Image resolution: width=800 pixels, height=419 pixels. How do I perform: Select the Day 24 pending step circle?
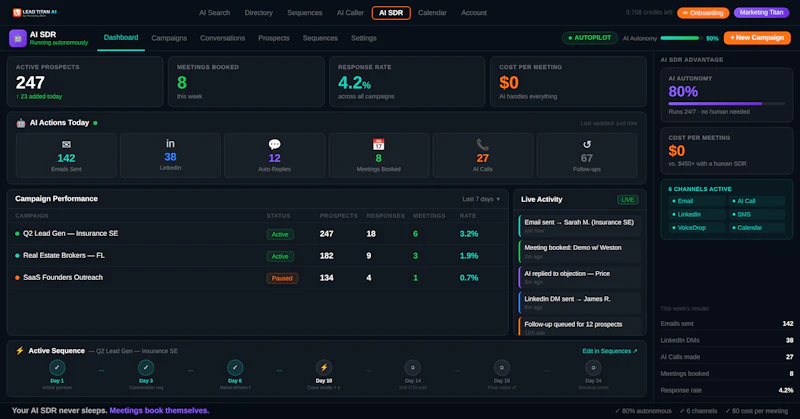coord(593,367)
